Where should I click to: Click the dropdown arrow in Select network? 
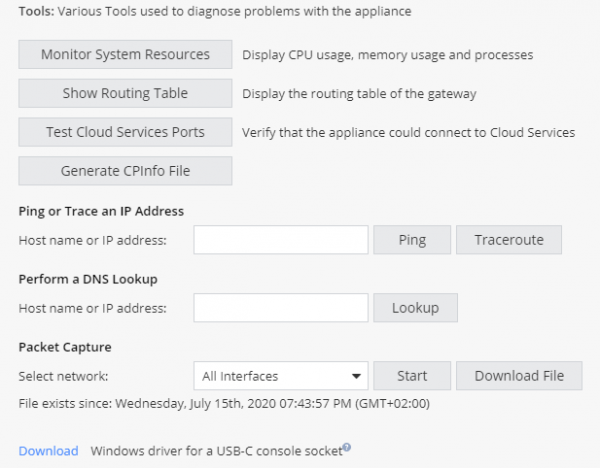coord(356,377)
